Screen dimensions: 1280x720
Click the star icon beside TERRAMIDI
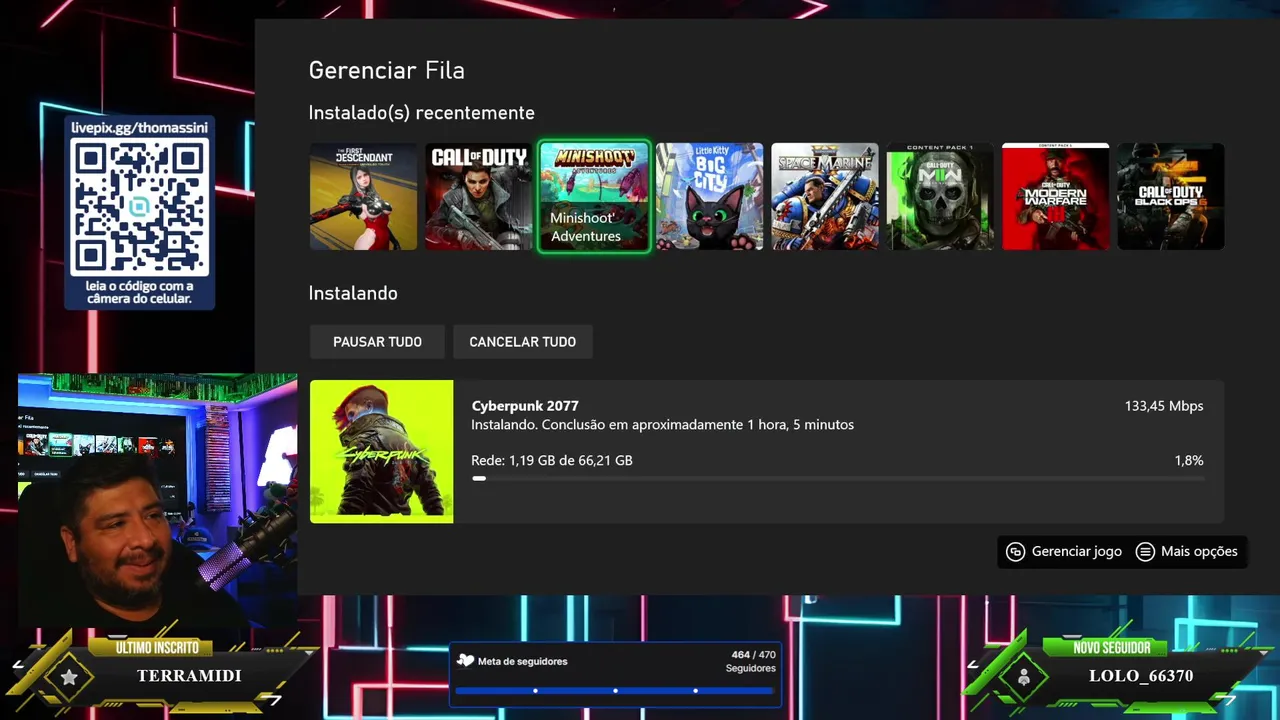(x=69, y=678)
